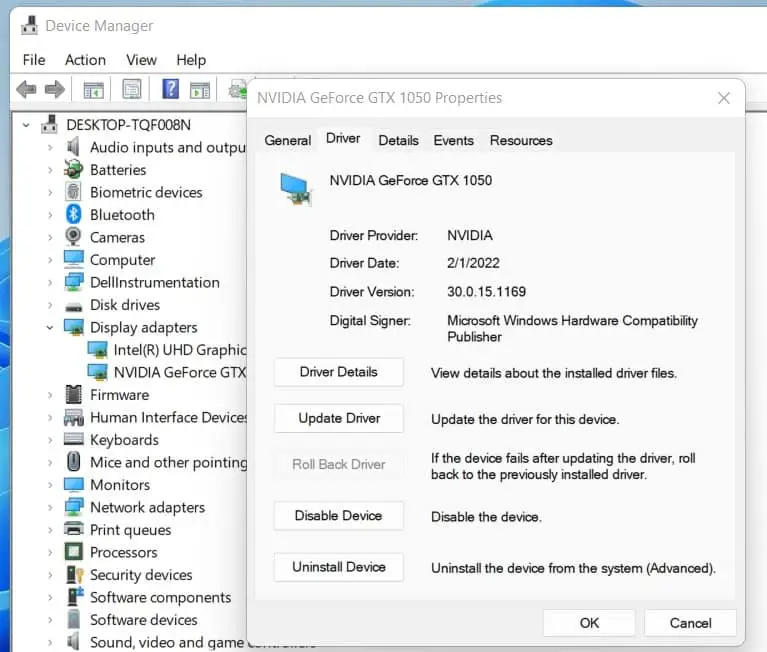The height and width of the screenshot is (652, 767).
Task: Expand the Disk drives node
Action: click(50, 305)
